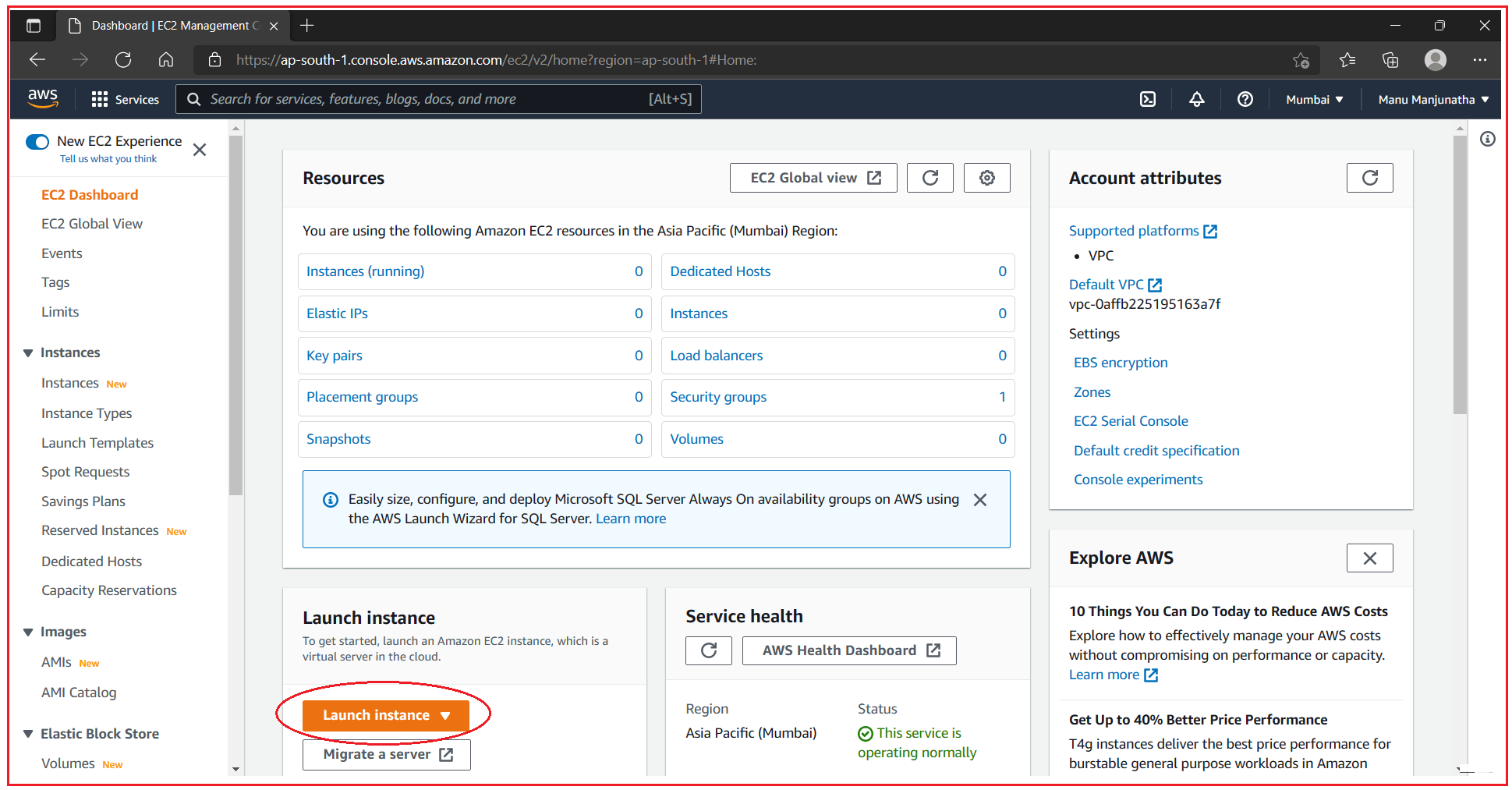1512x790 pixels.
Task: Open the Mumbai region selector
Action: [1313, 99]
